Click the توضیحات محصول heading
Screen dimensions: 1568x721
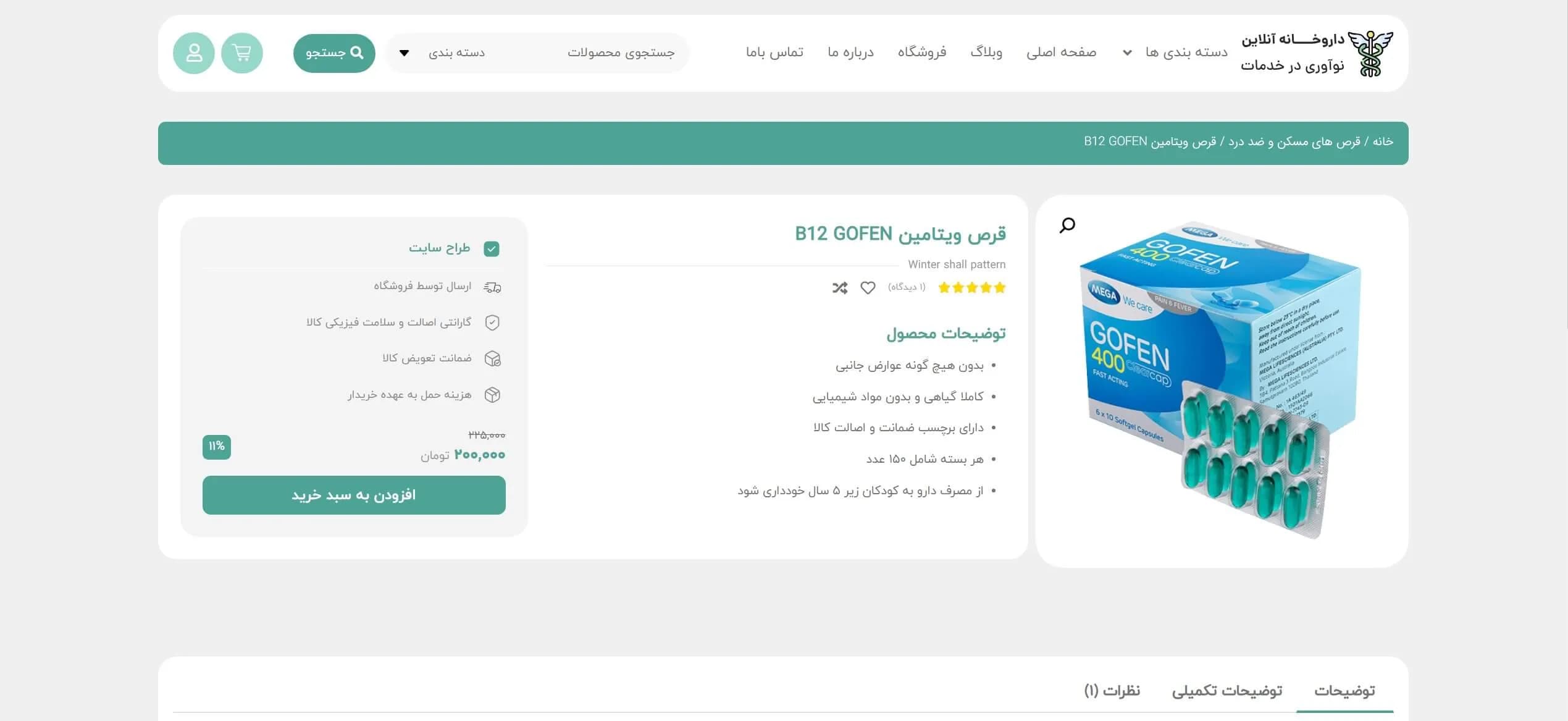946,334
